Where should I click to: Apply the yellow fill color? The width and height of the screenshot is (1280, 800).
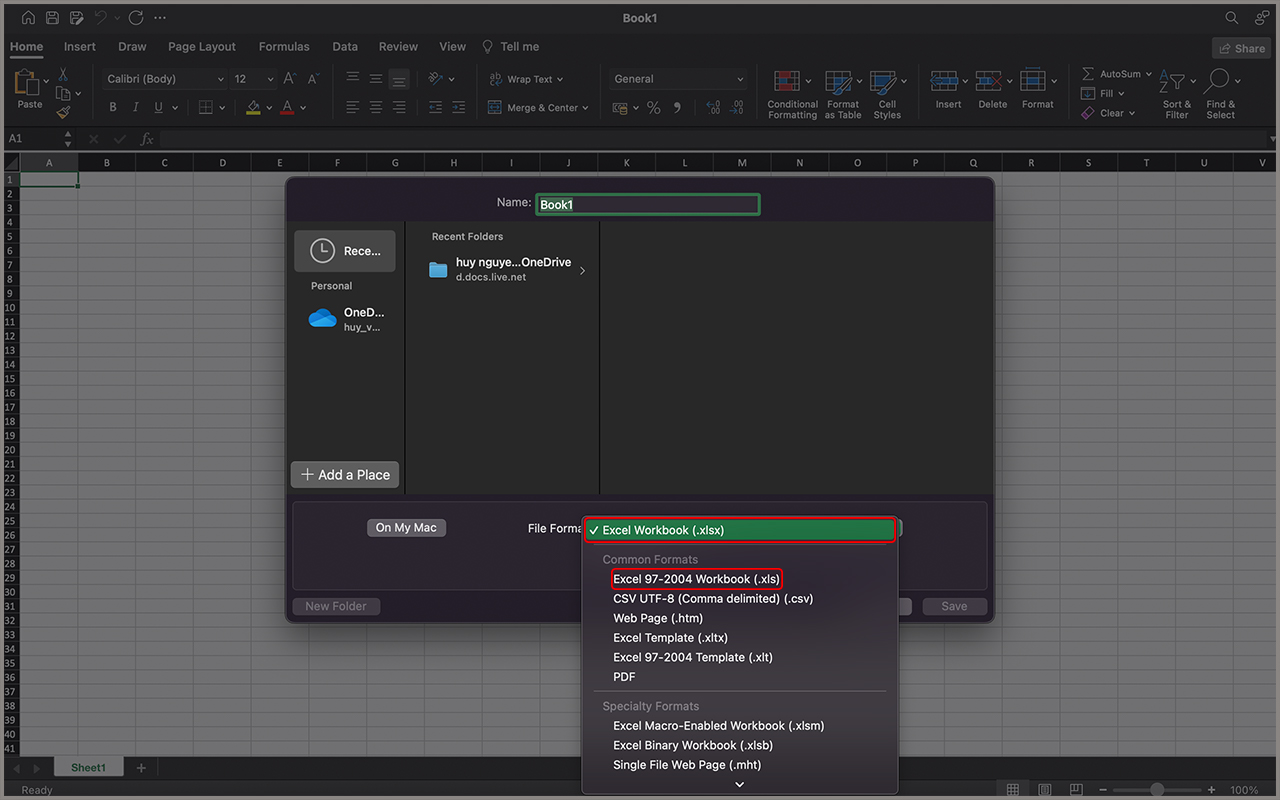(253, 107)
